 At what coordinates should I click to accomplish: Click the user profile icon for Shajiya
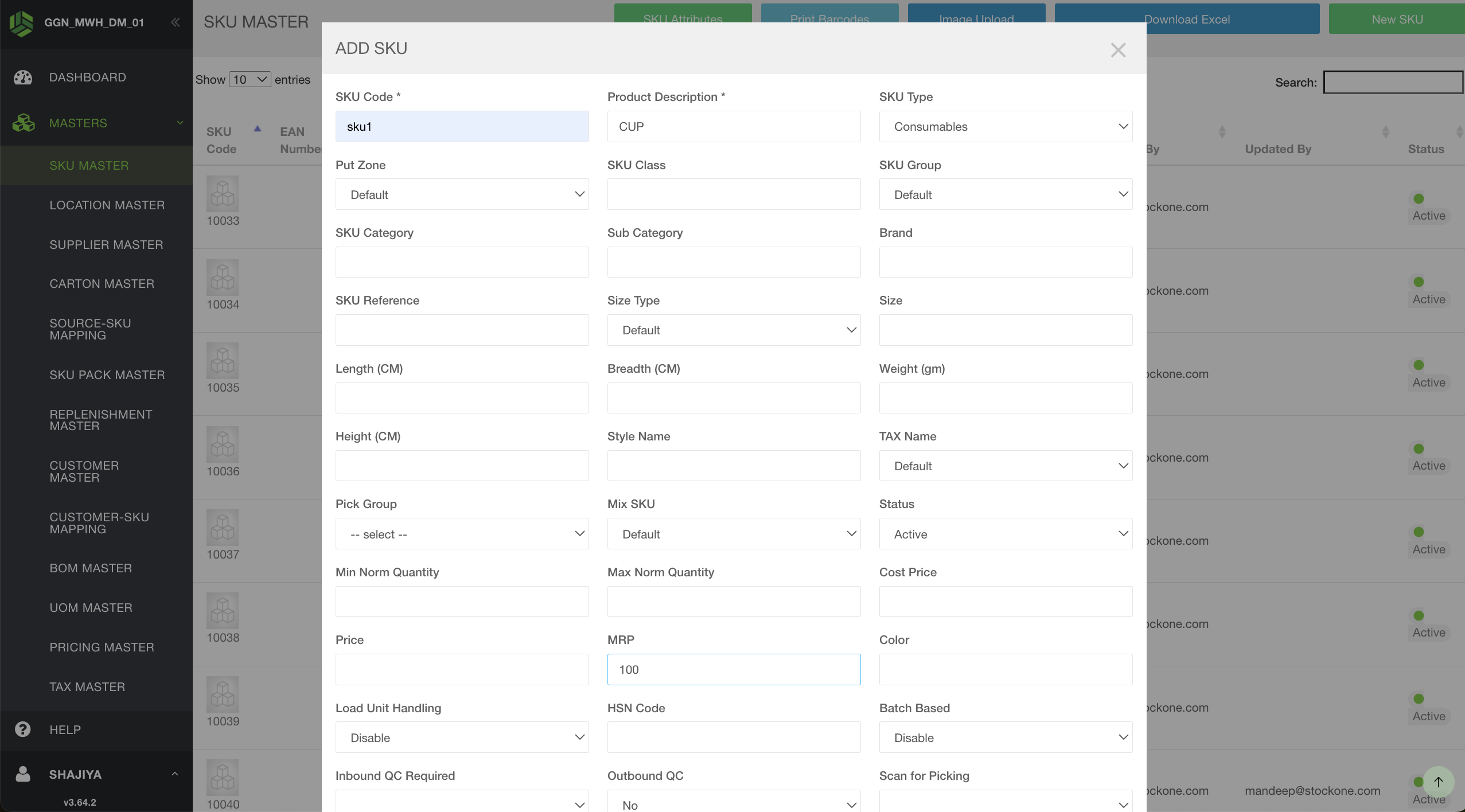[23, 774]
